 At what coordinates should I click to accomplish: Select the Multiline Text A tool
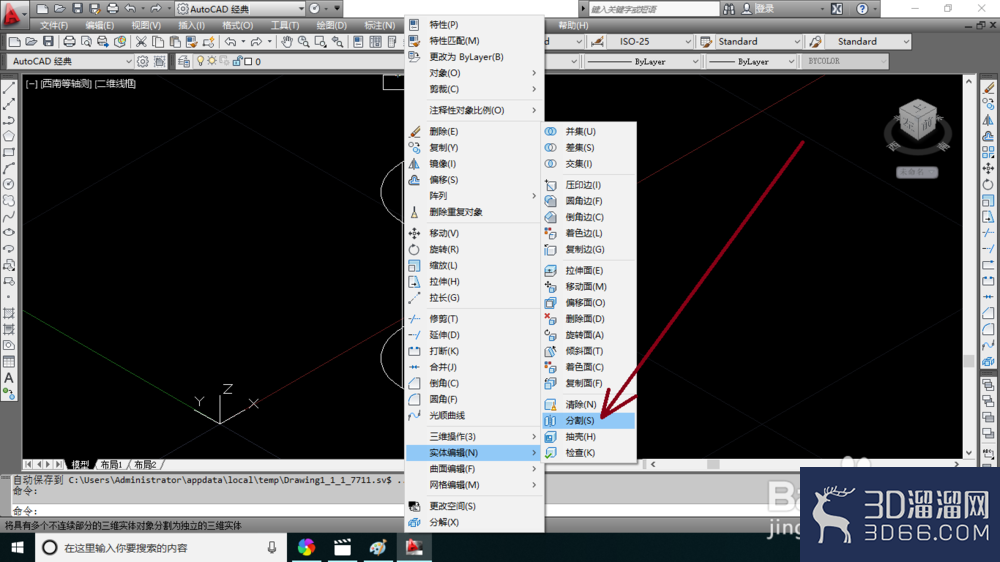pos(9,378)
